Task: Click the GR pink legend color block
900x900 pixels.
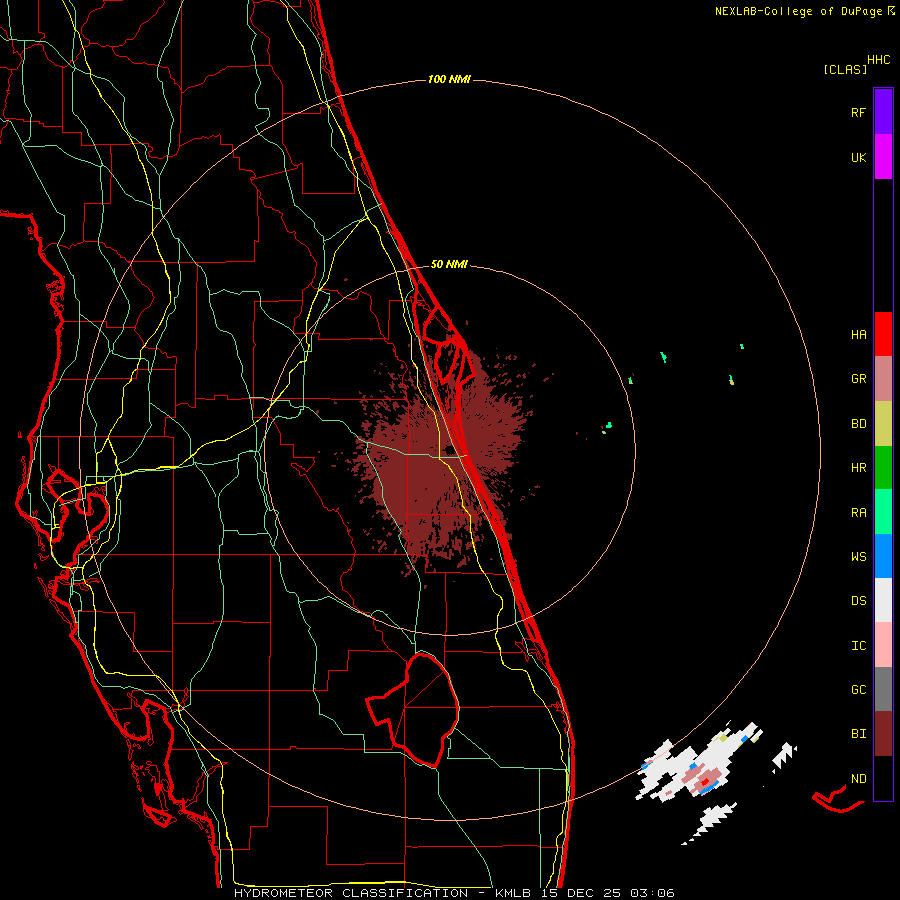Action: pos(883,379)
